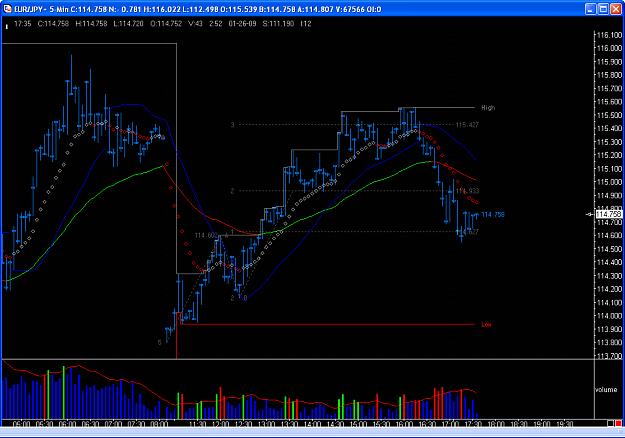625x438 pixels.
Task: Click the H:114.758 value in data row
Action: (x=91, y=24)
